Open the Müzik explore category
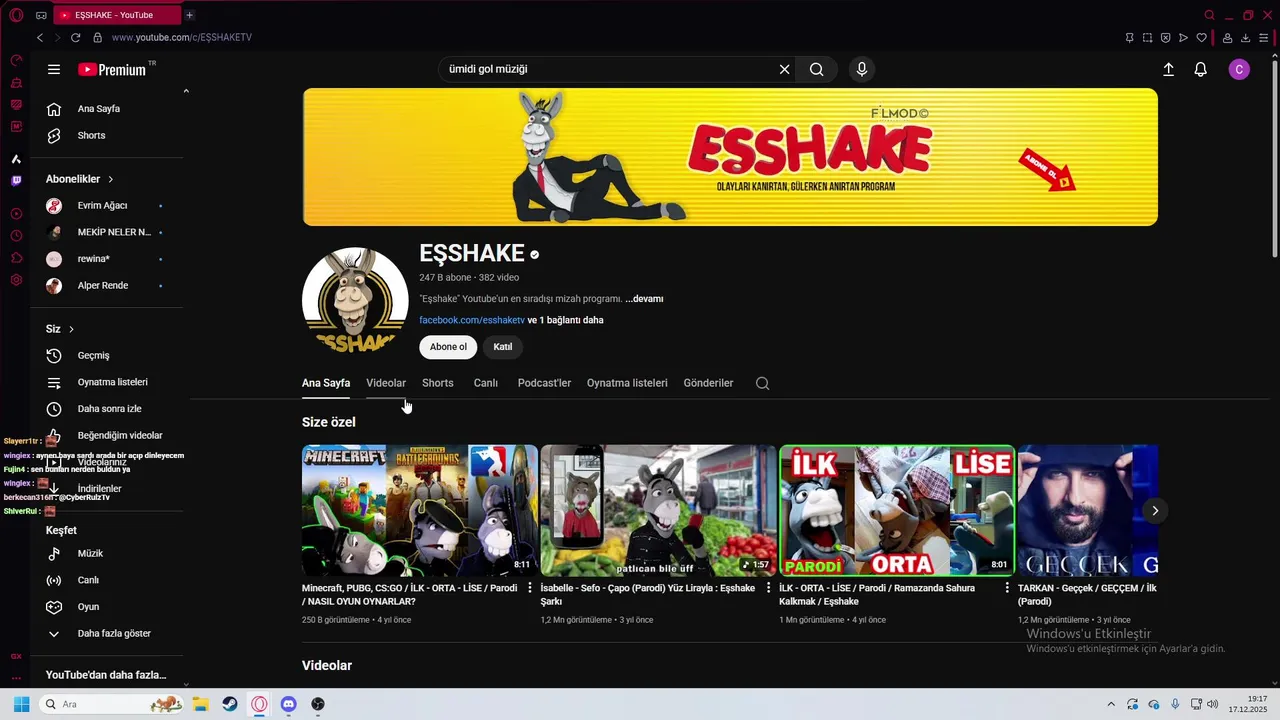The image size is (1280, 720). tap(107, 554)
